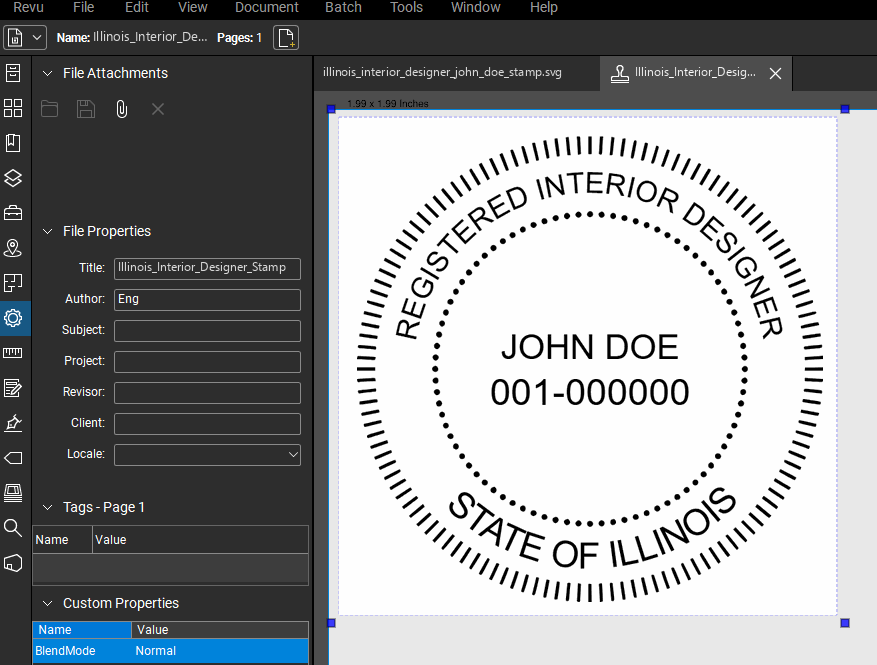Delete attachment with the X icon

[158, 109]
